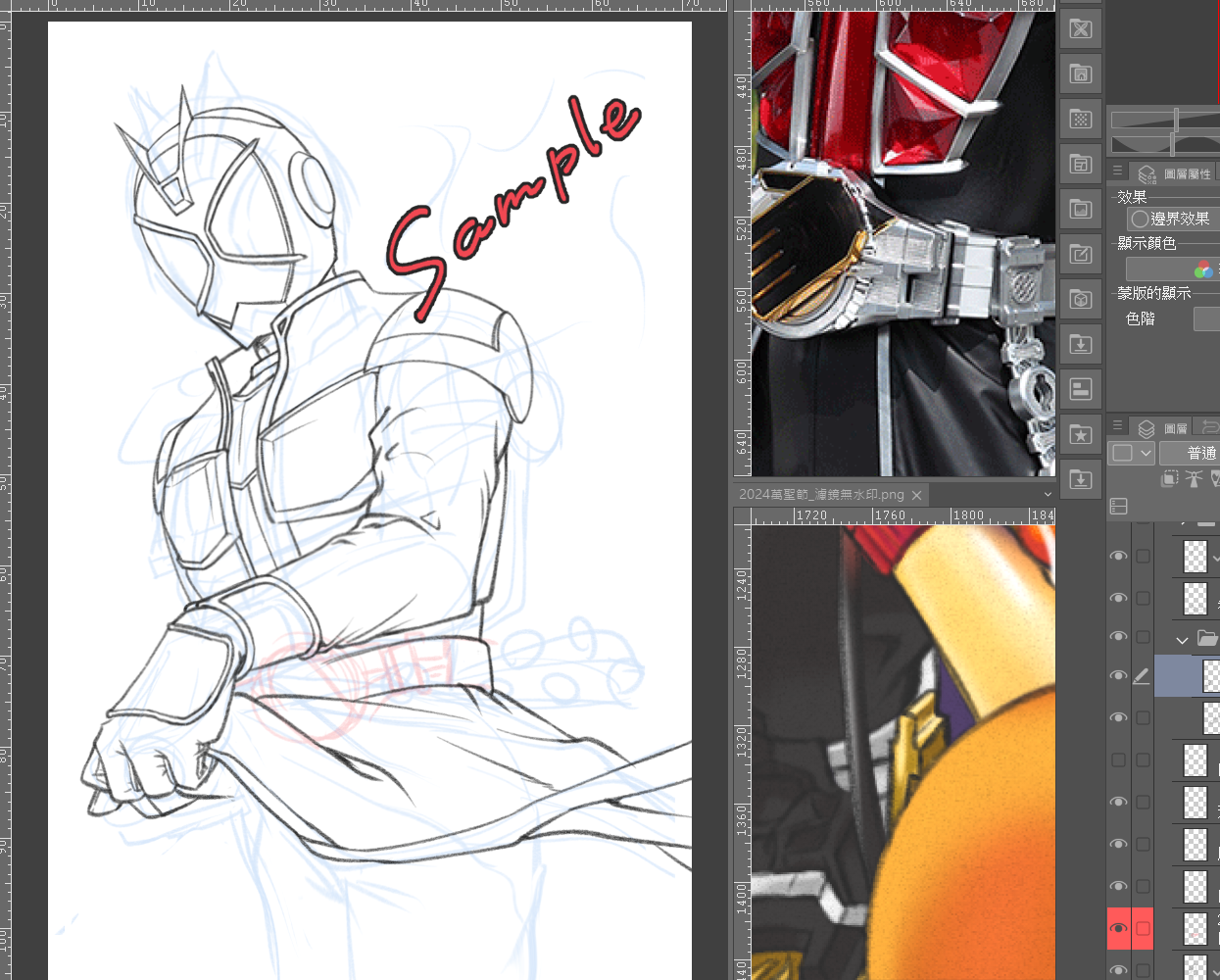
Task: Click the 效果 section label
Action: [1132, 197]
